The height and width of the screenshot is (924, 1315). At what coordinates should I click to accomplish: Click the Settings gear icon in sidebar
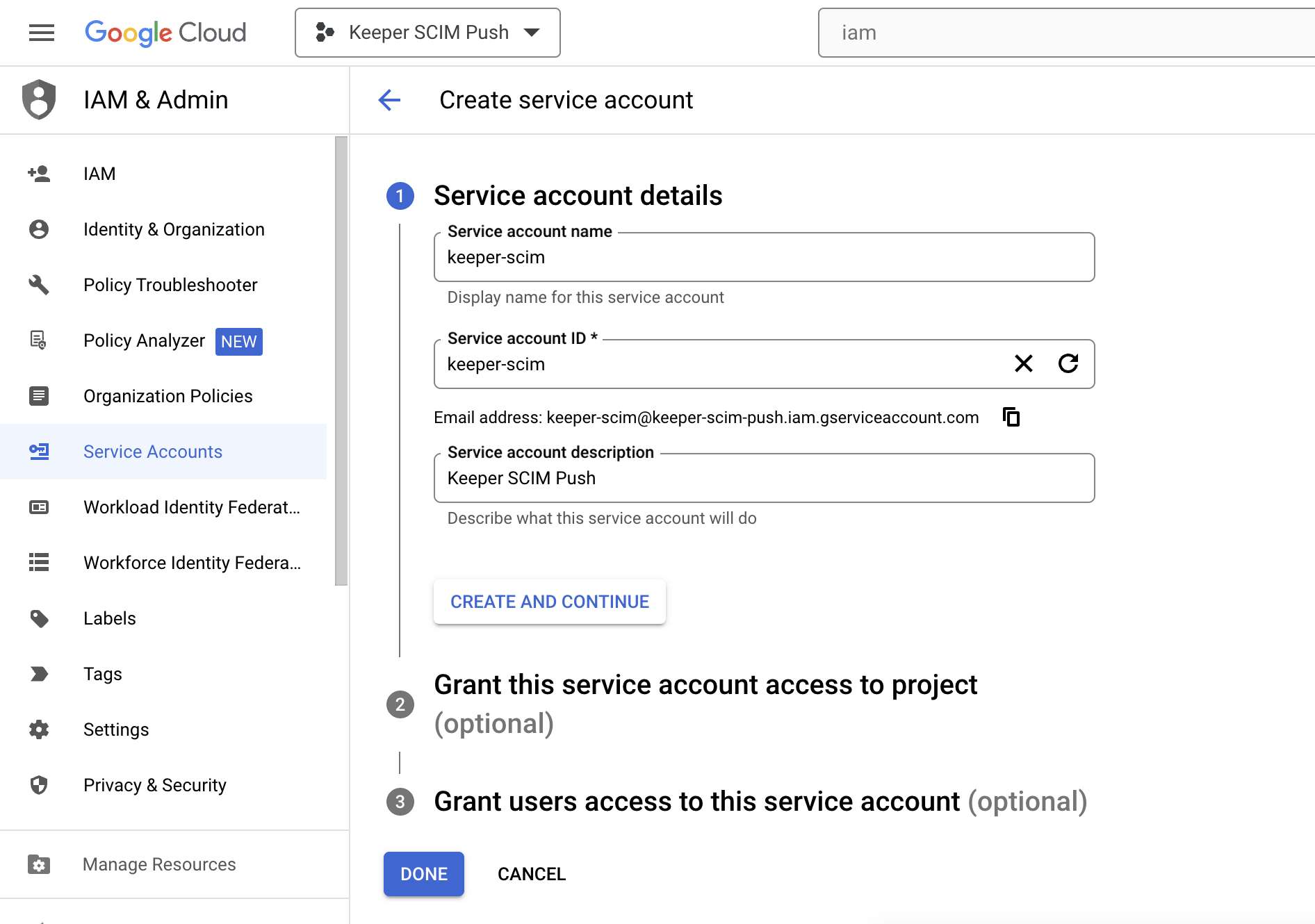pyautogui.click(x=39, y=729)
